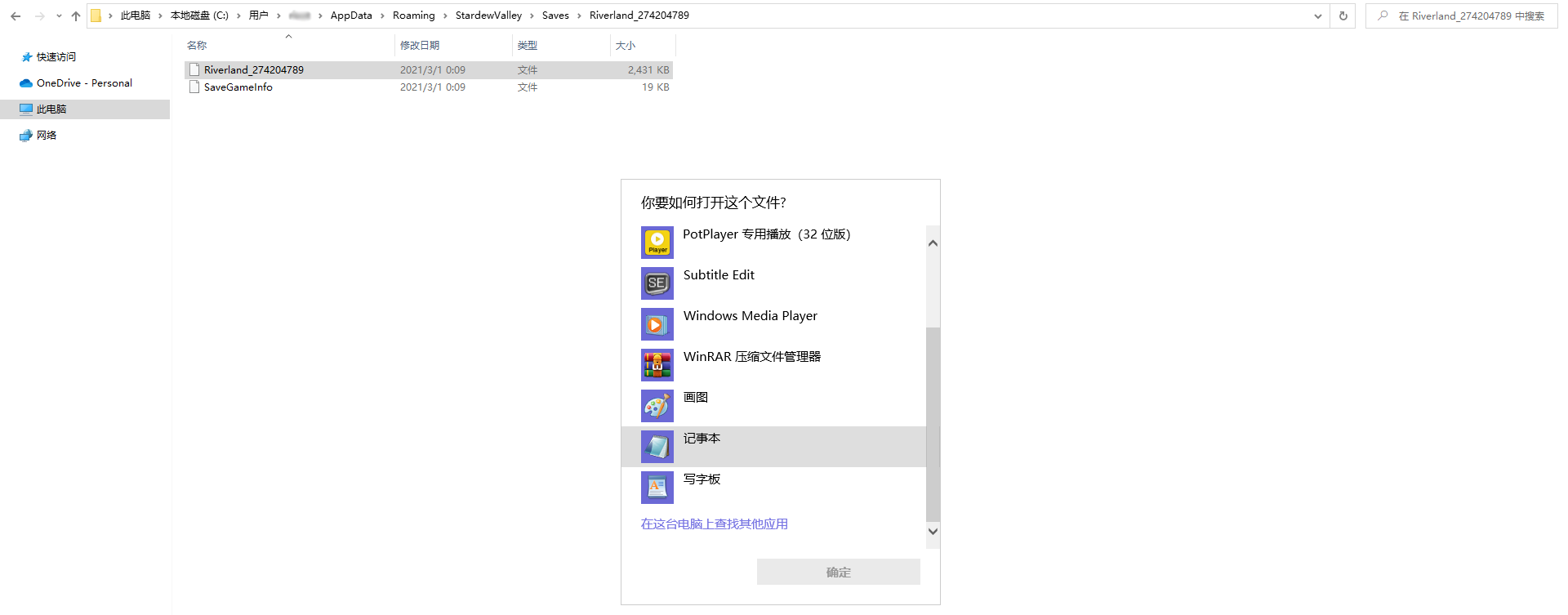The height and width of the screenshot is (615, 1568).
Task: Select the Riverland_274204789 file name
Action: (254, 70)
